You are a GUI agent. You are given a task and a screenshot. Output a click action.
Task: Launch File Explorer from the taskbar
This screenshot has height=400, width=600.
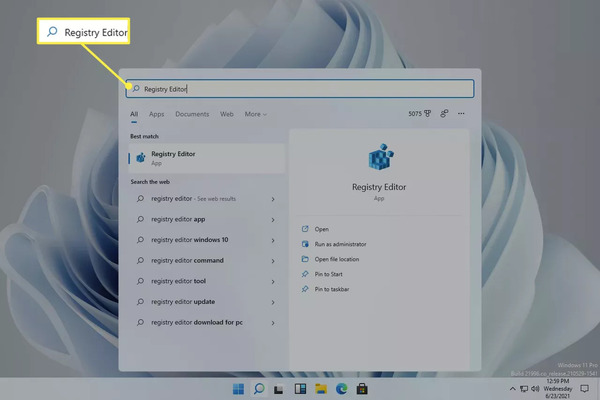pos(321,389)
